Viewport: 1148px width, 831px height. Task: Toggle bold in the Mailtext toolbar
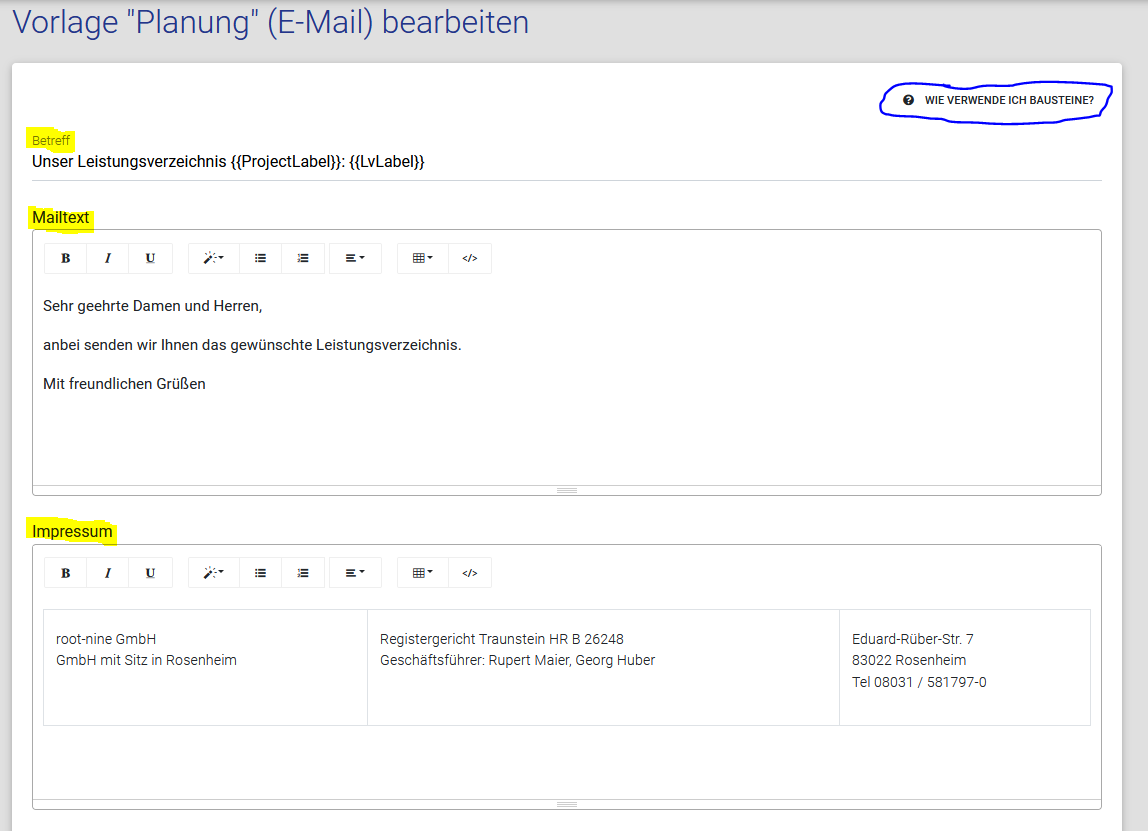[66, 258]
